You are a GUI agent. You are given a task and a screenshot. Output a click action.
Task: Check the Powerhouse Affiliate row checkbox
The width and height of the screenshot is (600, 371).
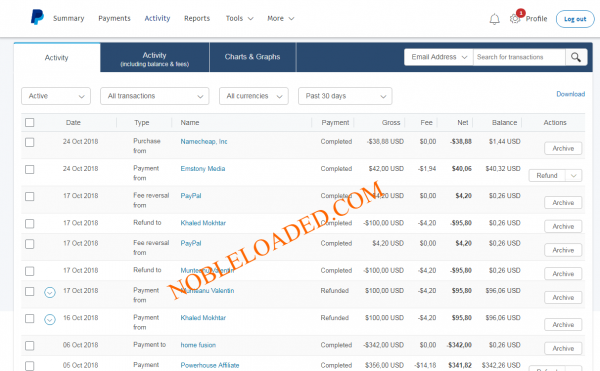[x=29, y=366]
